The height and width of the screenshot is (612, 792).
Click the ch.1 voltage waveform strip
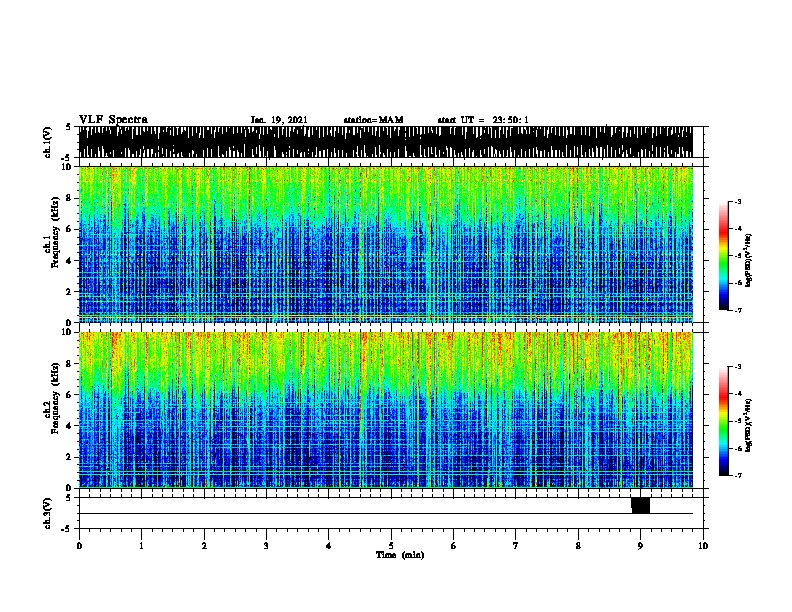click(385, 142)
